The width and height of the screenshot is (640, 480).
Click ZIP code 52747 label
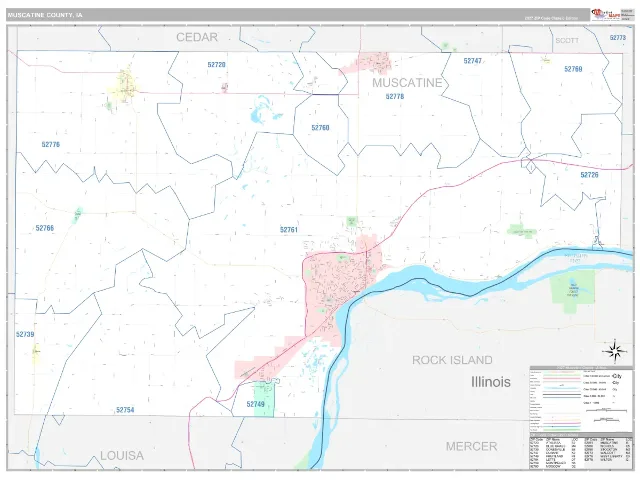click(x=472, y=61)
